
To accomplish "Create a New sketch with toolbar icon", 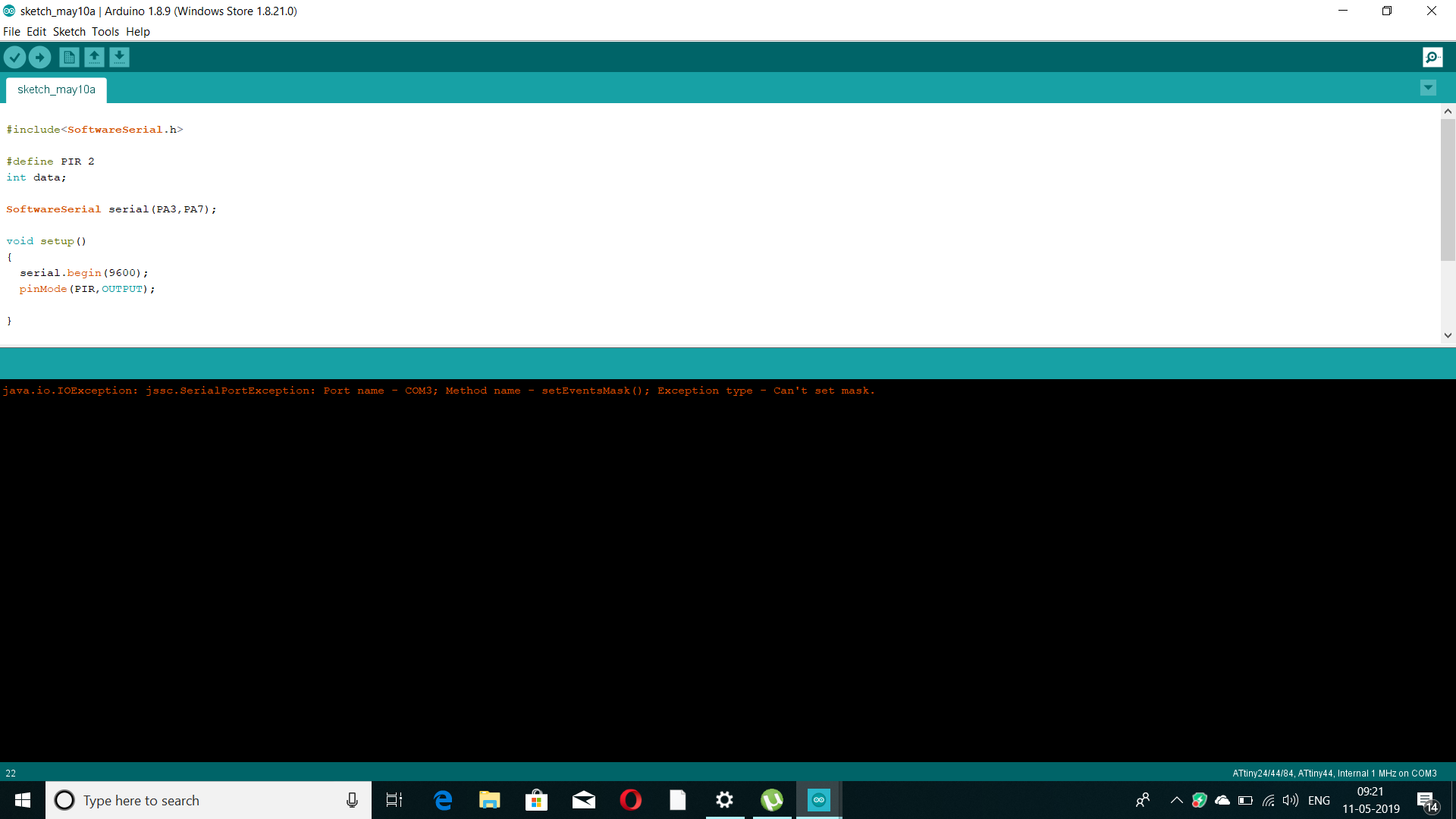I will click(x=69, y=57).
